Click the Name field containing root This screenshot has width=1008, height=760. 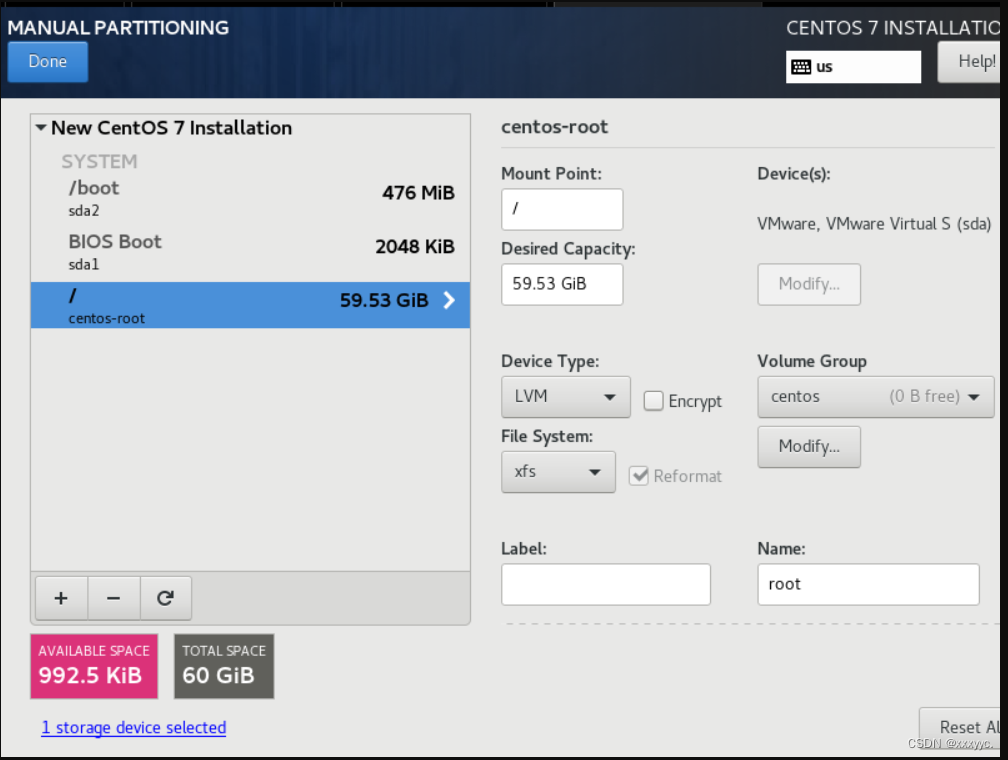tap(868, 584)
